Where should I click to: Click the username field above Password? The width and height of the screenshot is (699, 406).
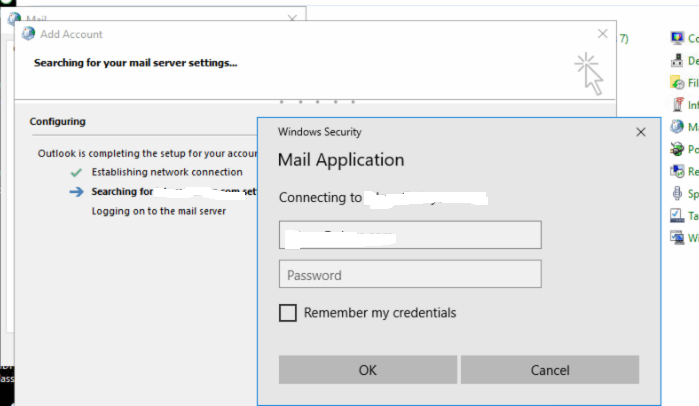coord(410,235)
